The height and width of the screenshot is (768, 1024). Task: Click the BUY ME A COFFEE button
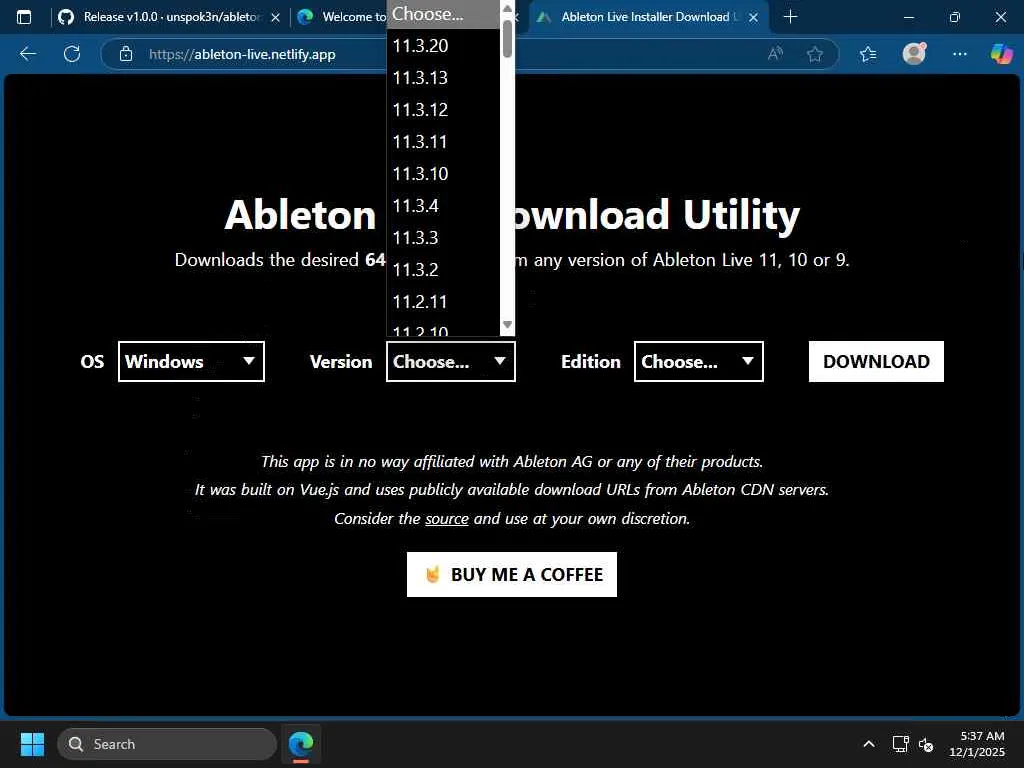click(512, 575)
